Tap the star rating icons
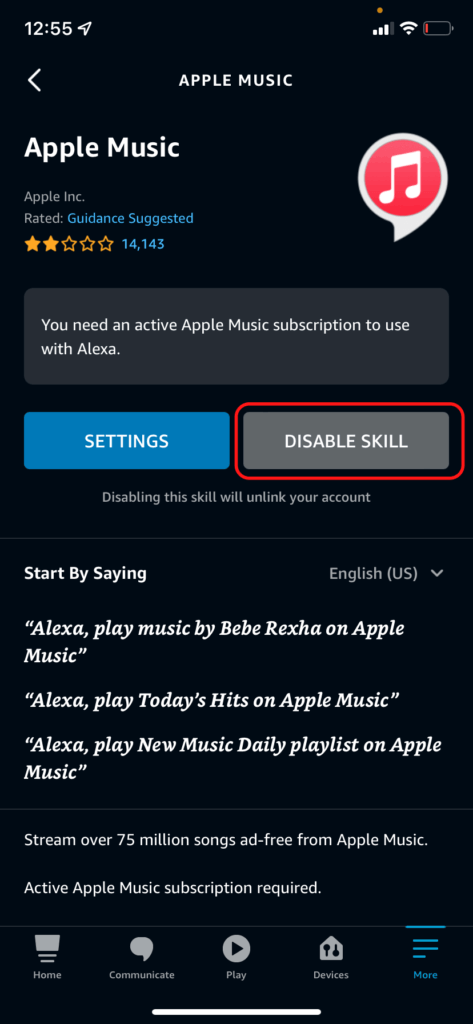 click(x=69, y=244)
